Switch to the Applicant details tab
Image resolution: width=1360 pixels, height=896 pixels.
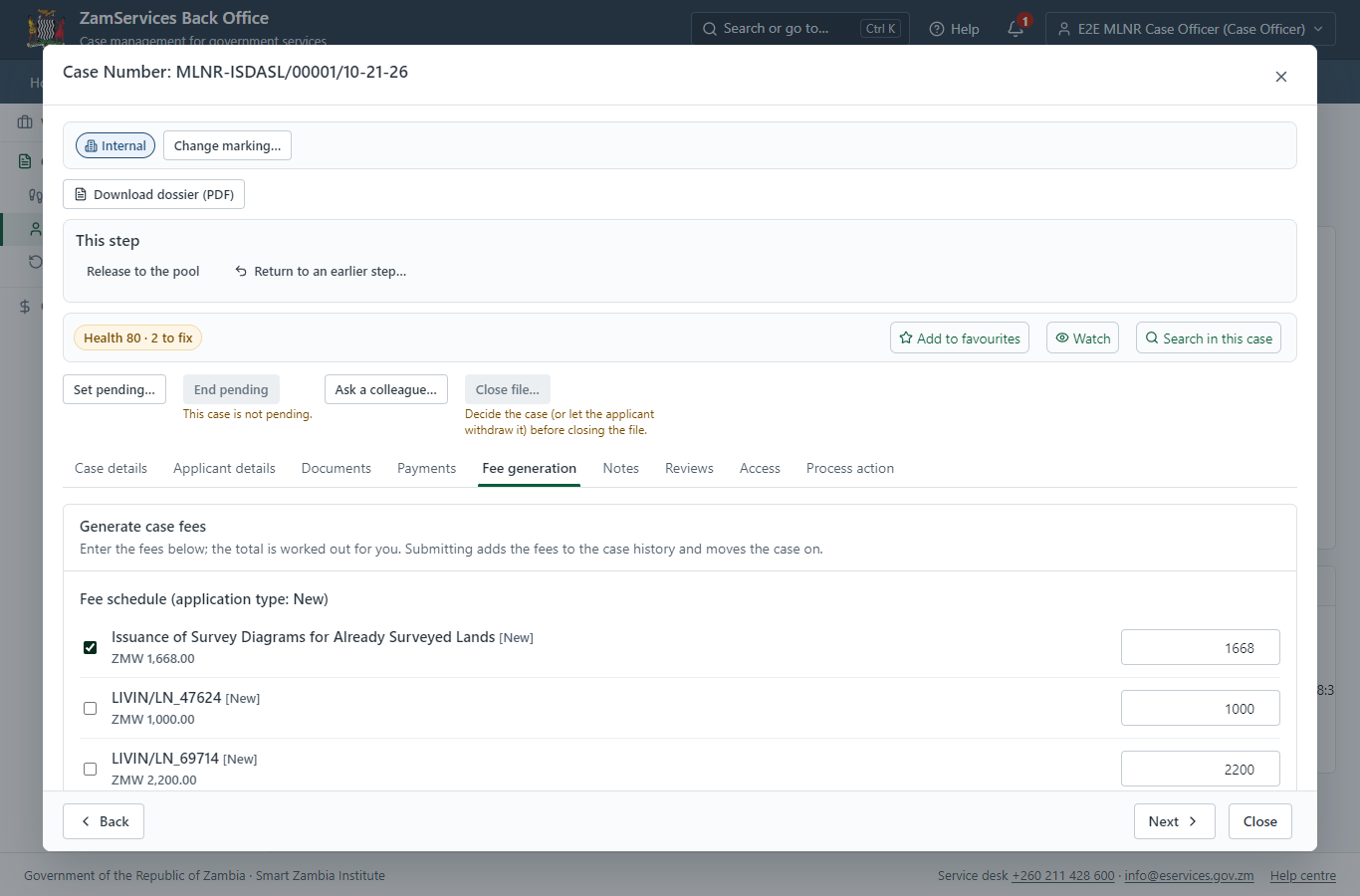tap(224, 468)
